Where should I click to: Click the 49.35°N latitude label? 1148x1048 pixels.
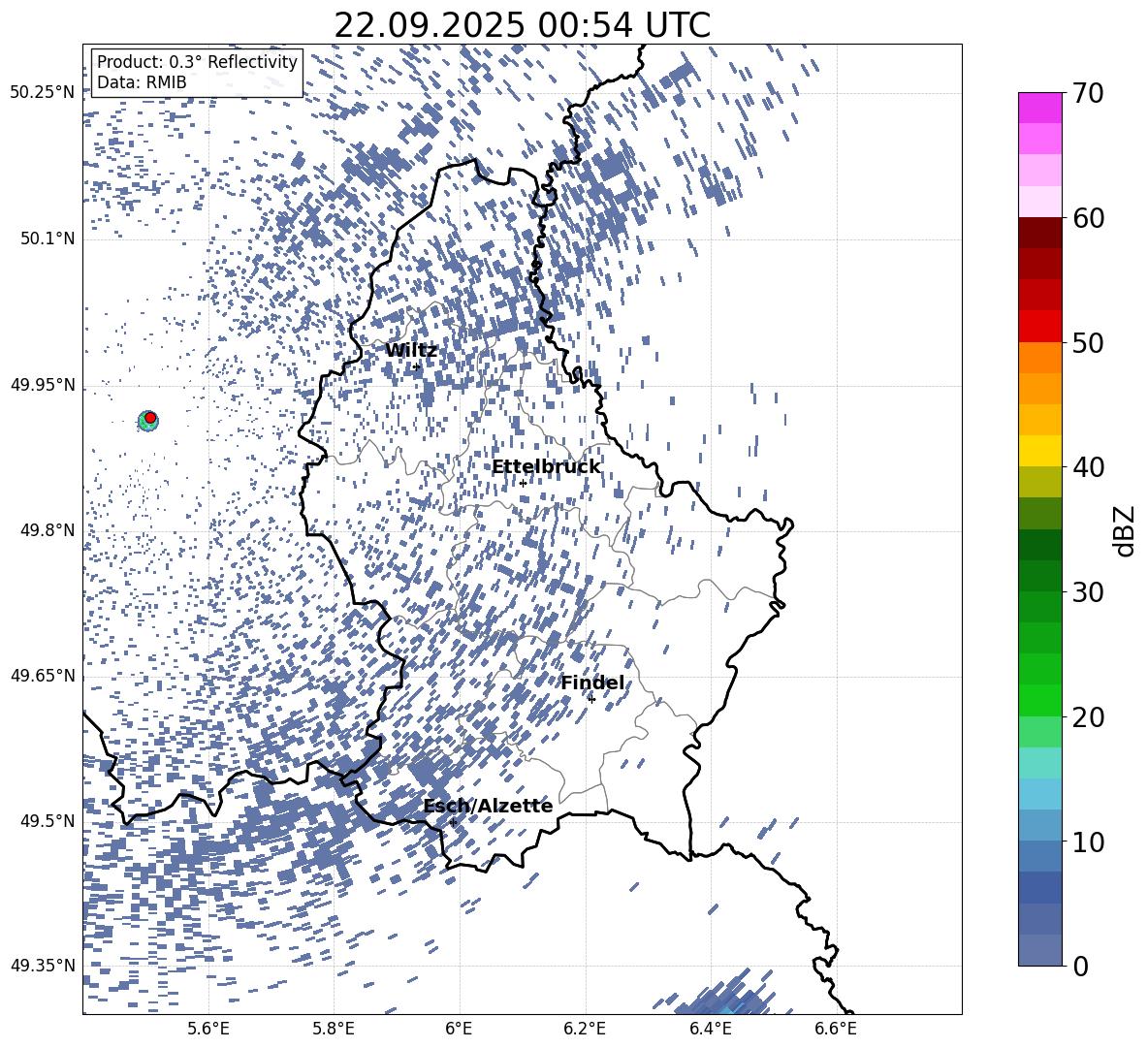click(43, 966)
